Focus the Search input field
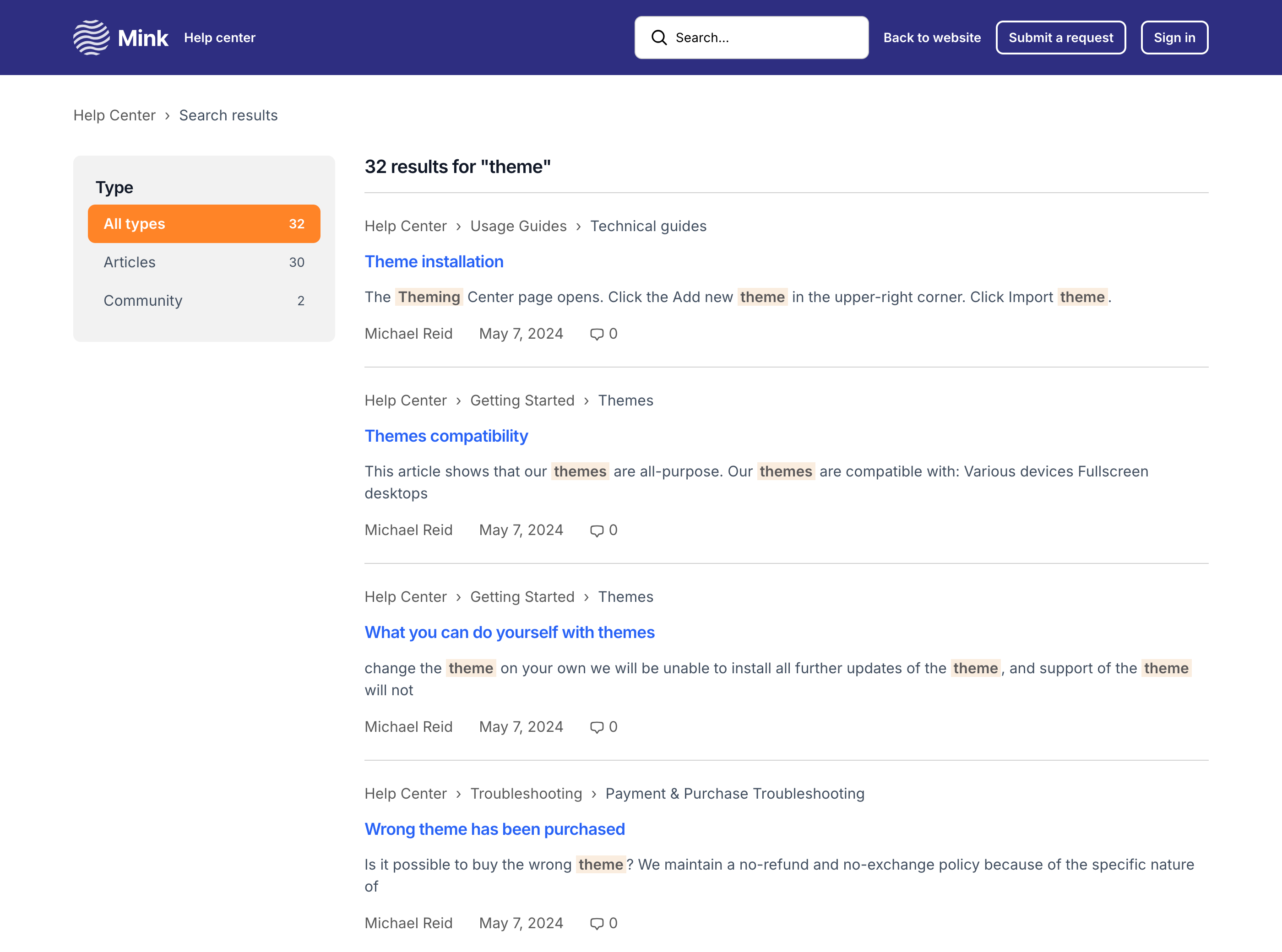This screenshot has height=952, width=1282. 751,38
